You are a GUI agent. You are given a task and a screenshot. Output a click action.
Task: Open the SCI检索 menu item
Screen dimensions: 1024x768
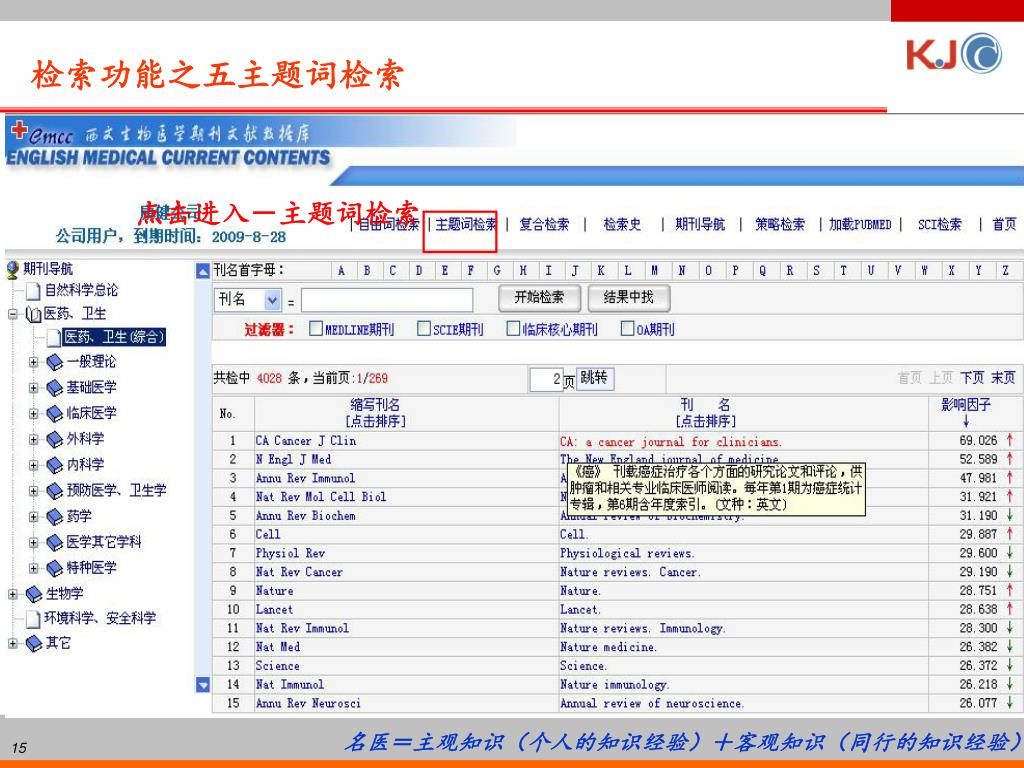pos(939,225)
